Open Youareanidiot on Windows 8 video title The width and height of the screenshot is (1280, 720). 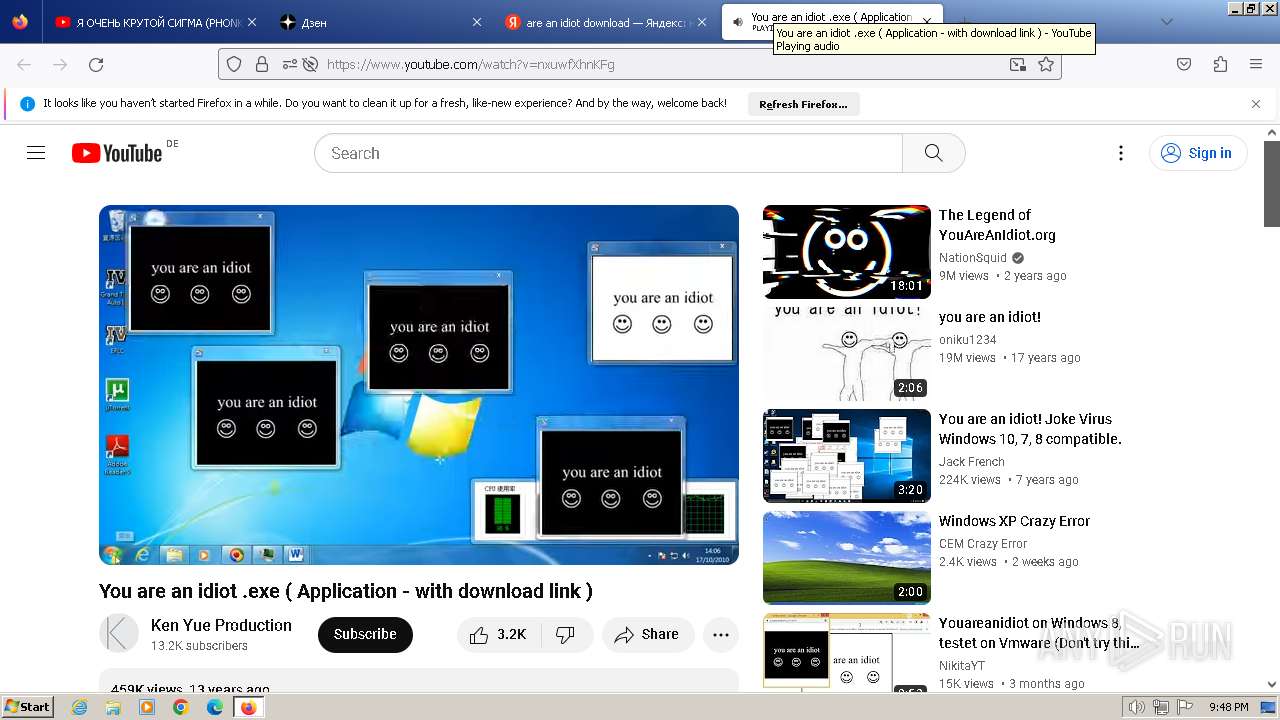[1039, 633]
